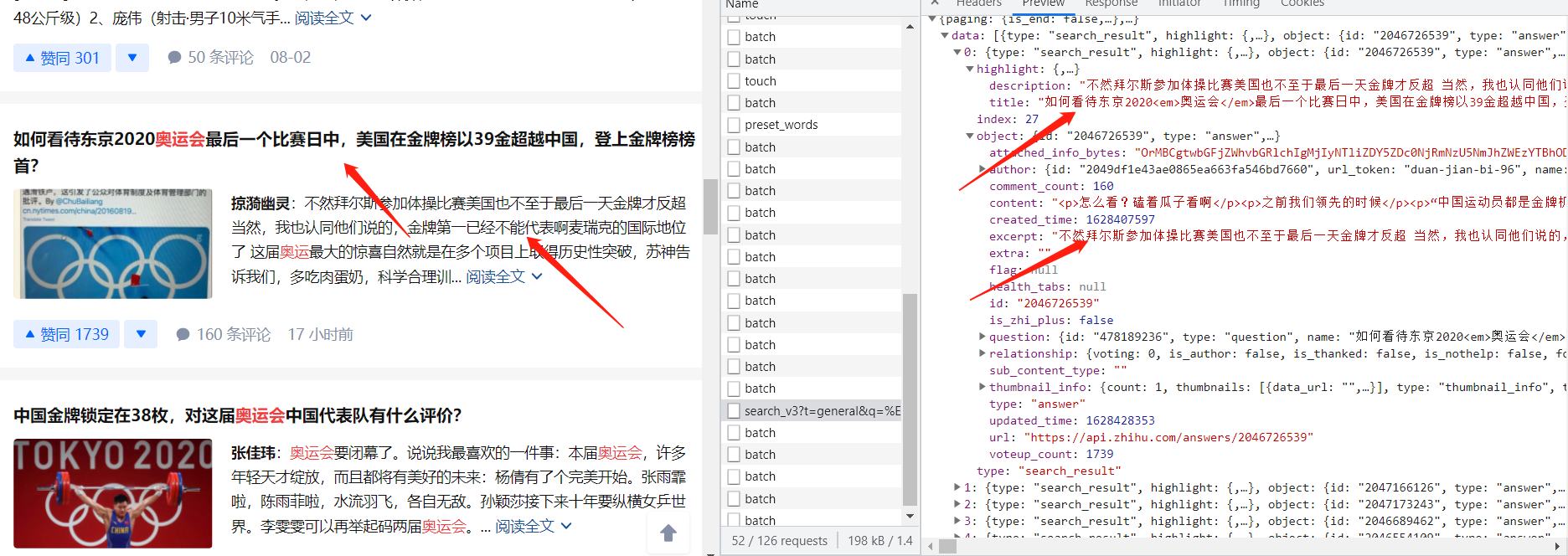
Task: Expand item 2 of the data array
Action: tap(957, 504)
